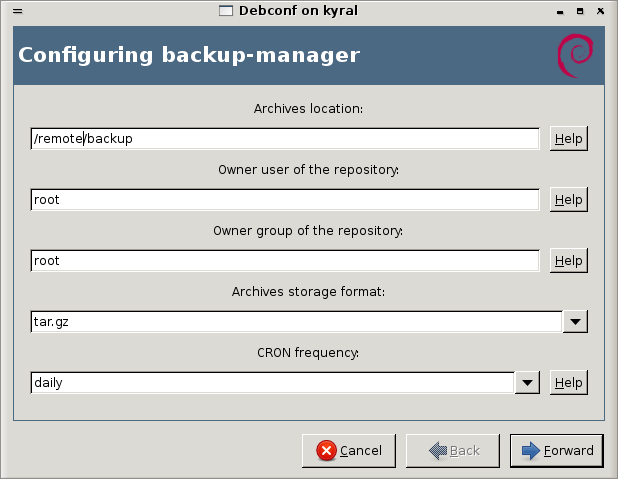The image size is (618, 479).
Task: Click the red X icon on Cancel
Action: (x=326, y=451)
